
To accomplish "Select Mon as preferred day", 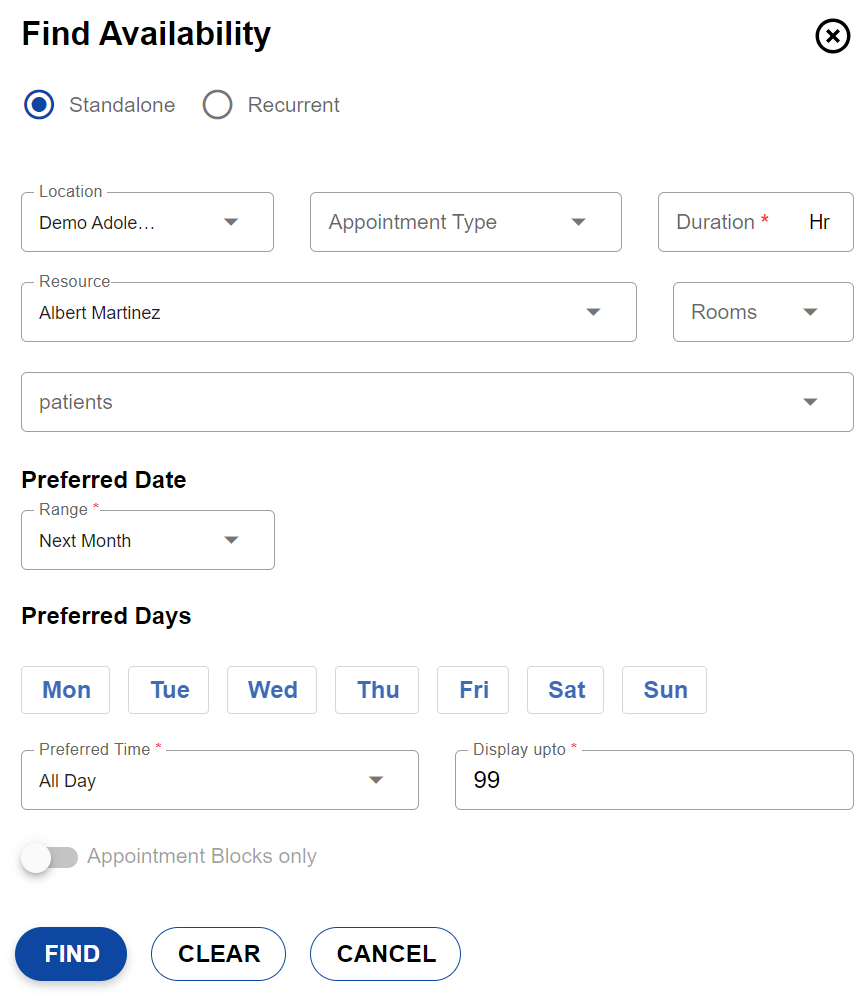I will pyautogui.click(x=66, y=690).
